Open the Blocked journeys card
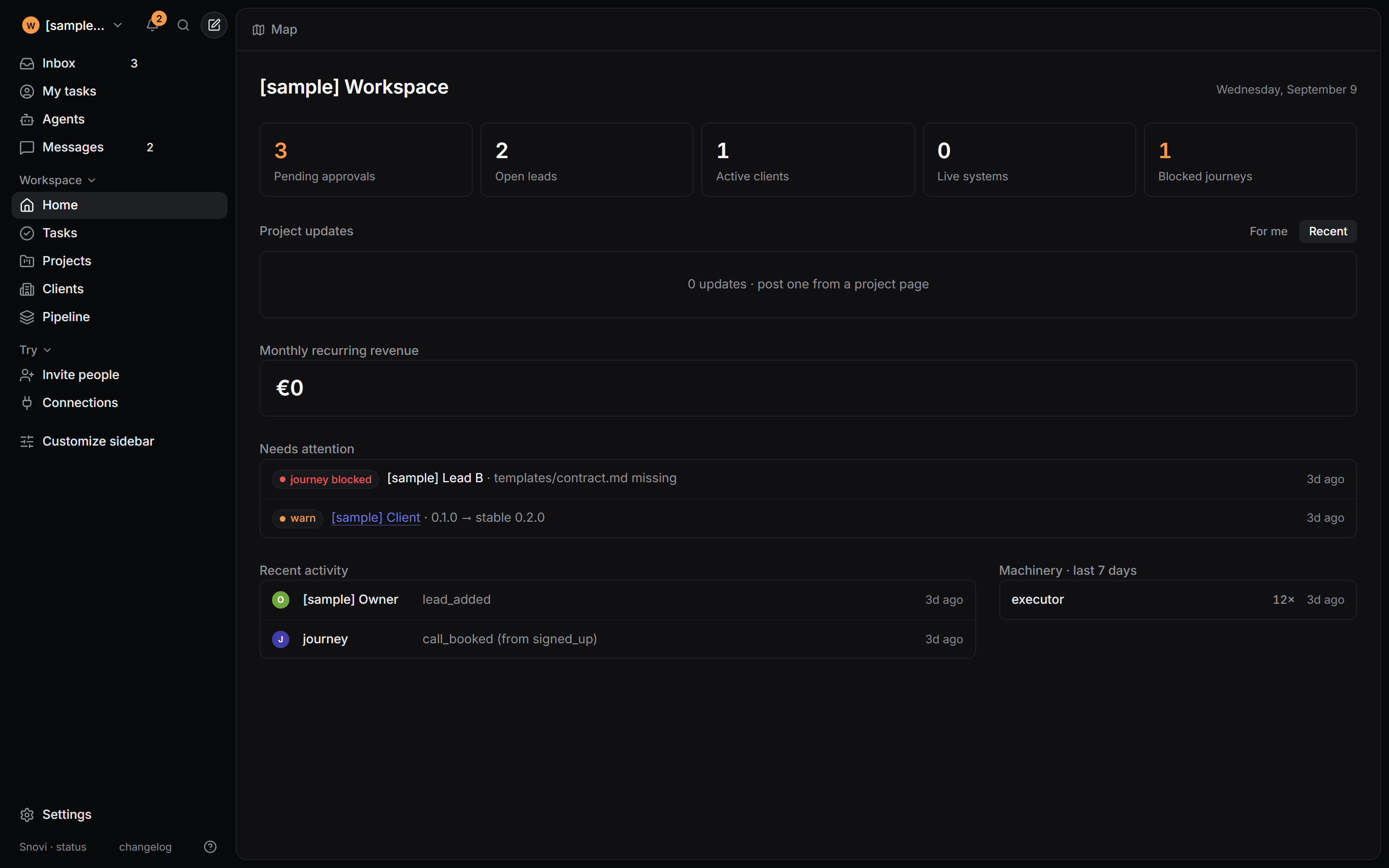 (1250, 160)
